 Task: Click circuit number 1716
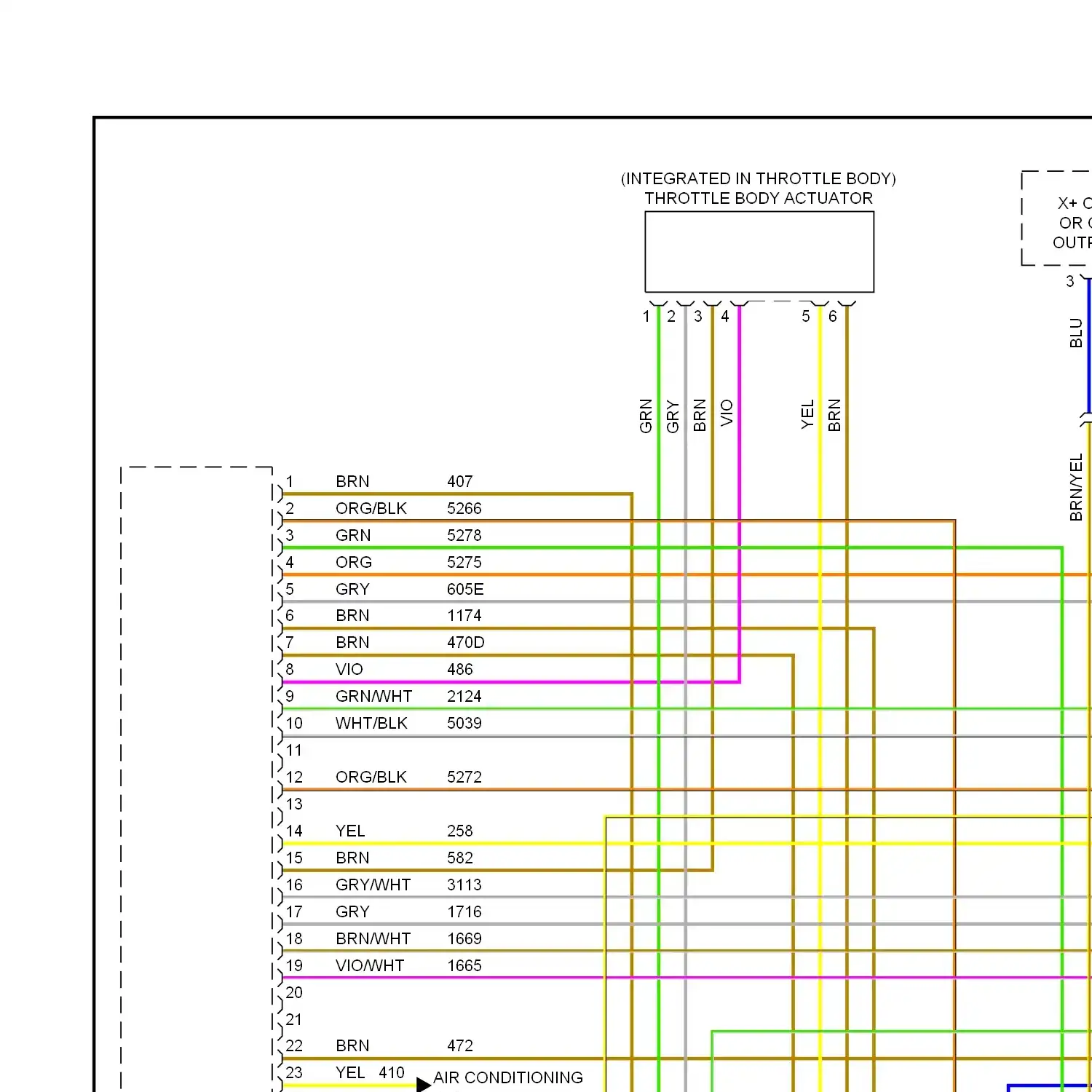[x=464, y=912]
